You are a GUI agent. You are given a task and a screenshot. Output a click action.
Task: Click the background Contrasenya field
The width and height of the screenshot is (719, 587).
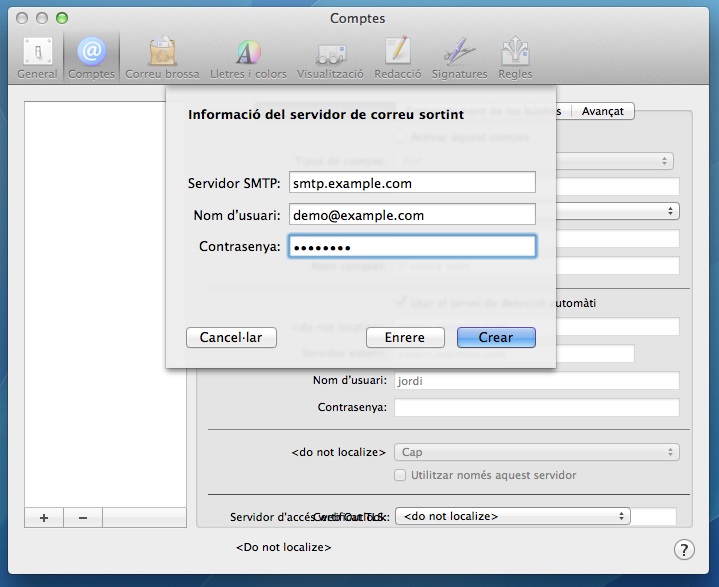[536, 408]
